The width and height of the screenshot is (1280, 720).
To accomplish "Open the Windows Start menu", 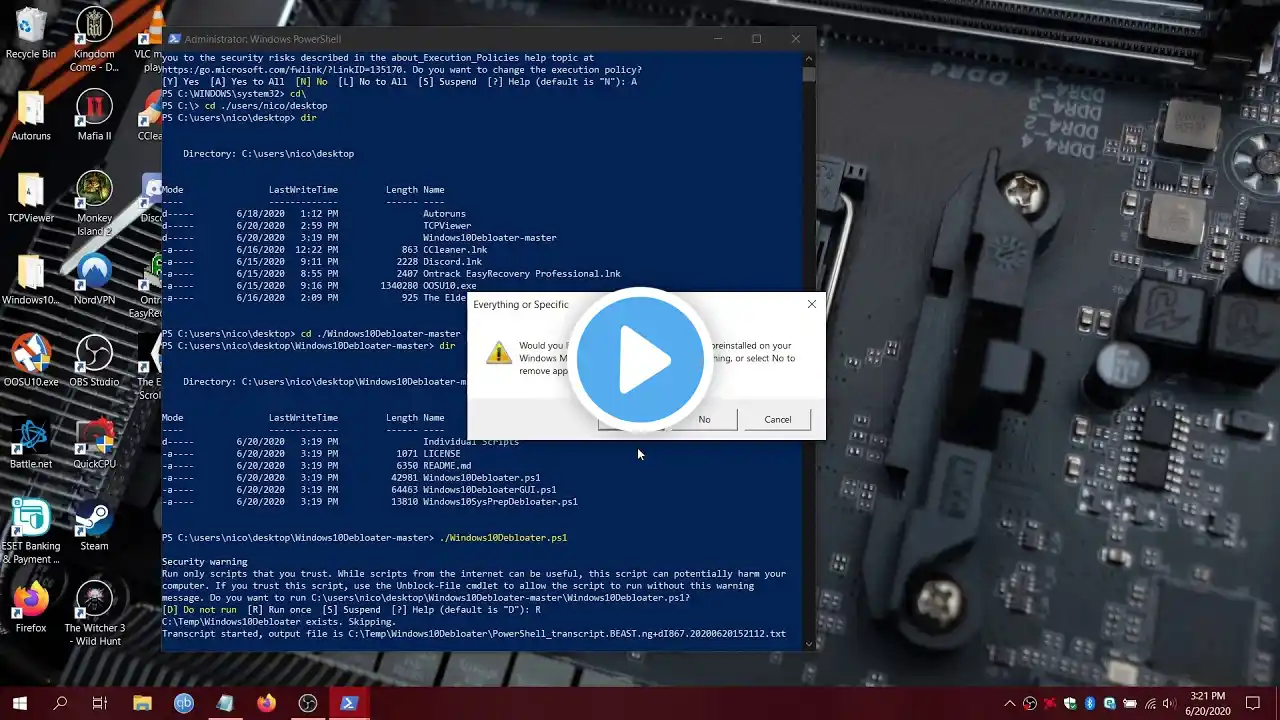I will click(x=20, y=703).
